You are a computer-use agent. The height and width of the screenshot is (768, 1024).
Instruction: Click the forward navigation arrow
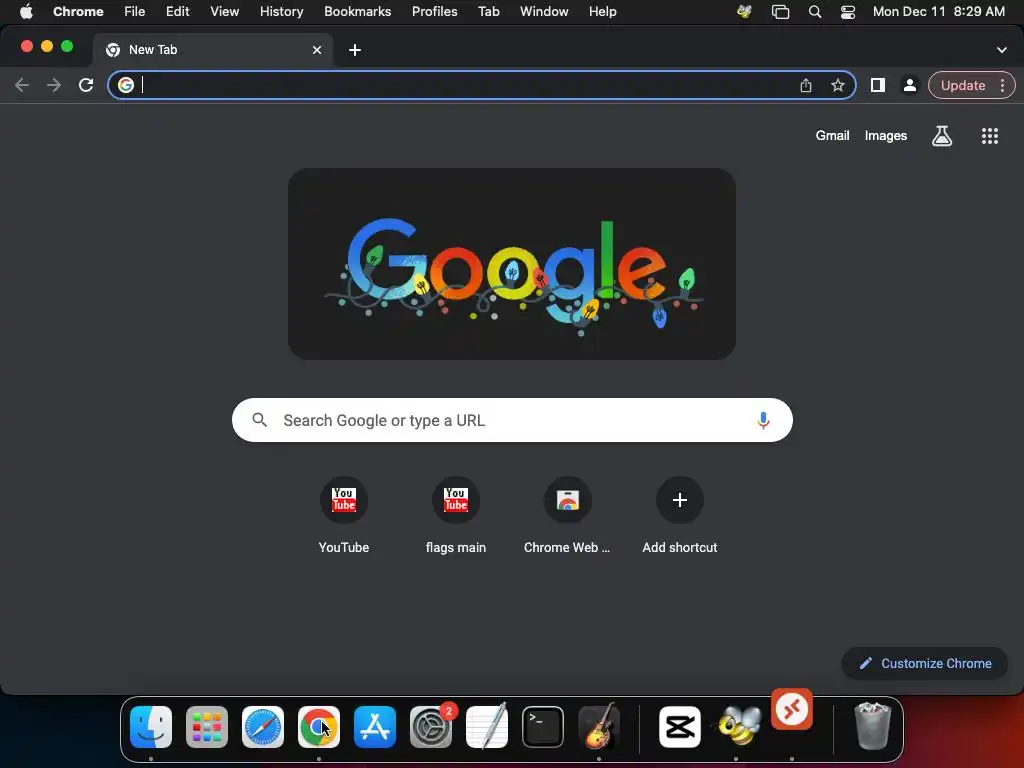pos(54,85)
